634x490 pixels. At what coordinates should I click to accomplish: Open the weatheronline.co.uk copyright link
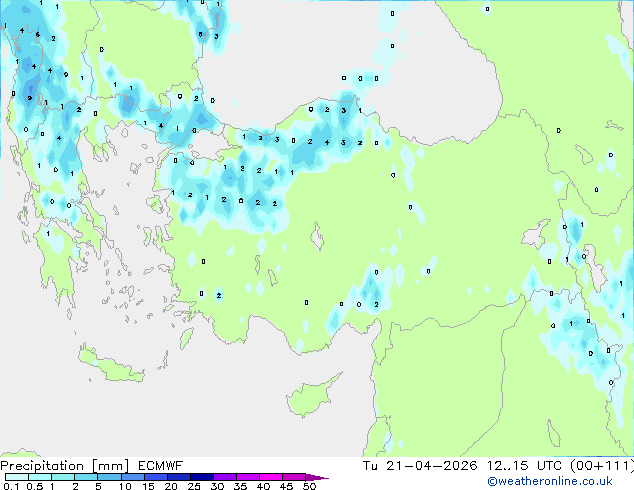click(x=550, y=481)
